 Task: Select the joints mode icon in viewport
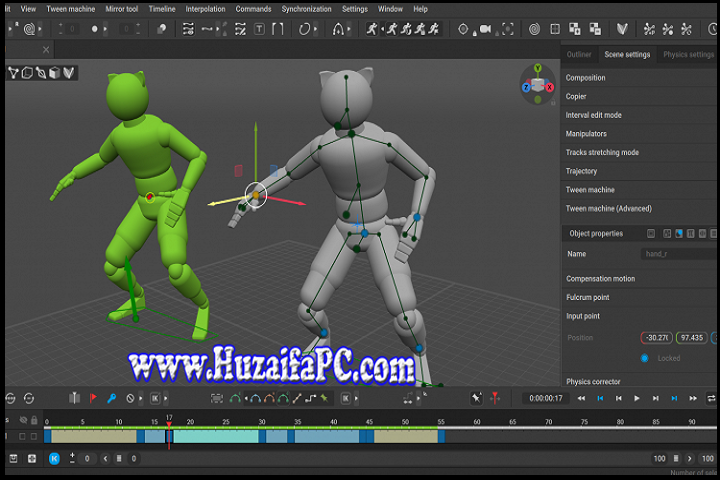click(13, 73)
